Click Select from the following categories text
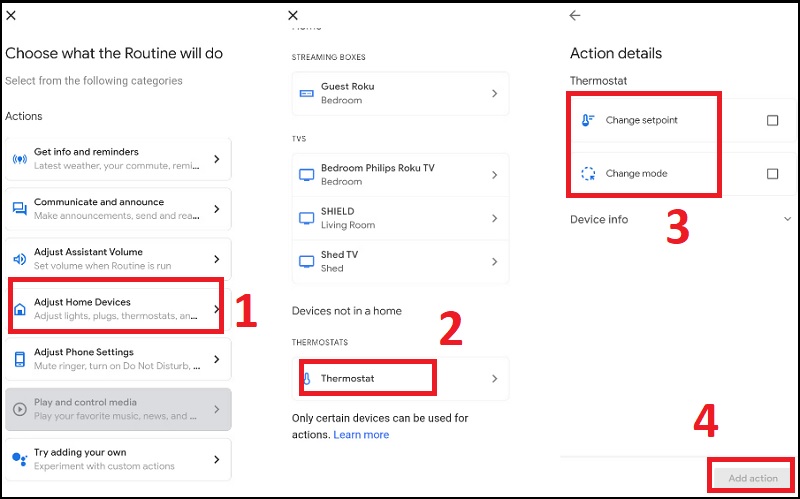This screenshot has width=800, height=499. (x=94, y=81)
